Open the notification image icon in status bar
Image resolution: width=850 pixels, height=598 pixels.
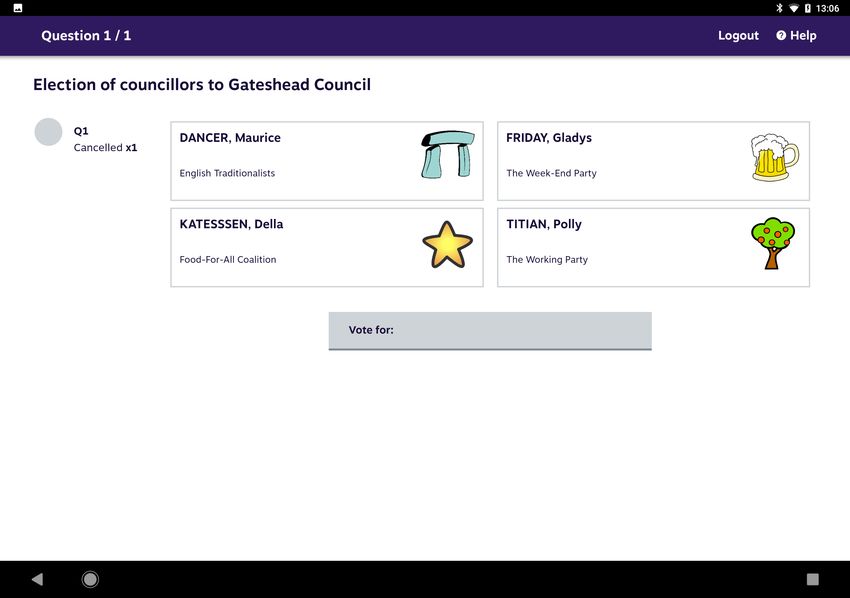tap(17, 8)
